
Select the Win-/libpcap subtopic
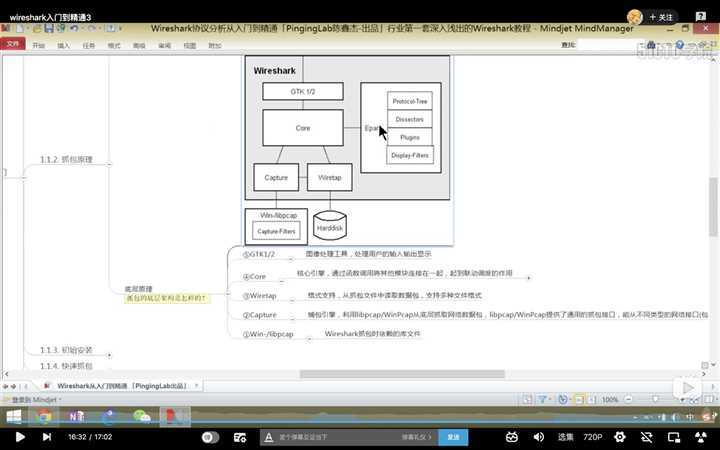point(268,334)
